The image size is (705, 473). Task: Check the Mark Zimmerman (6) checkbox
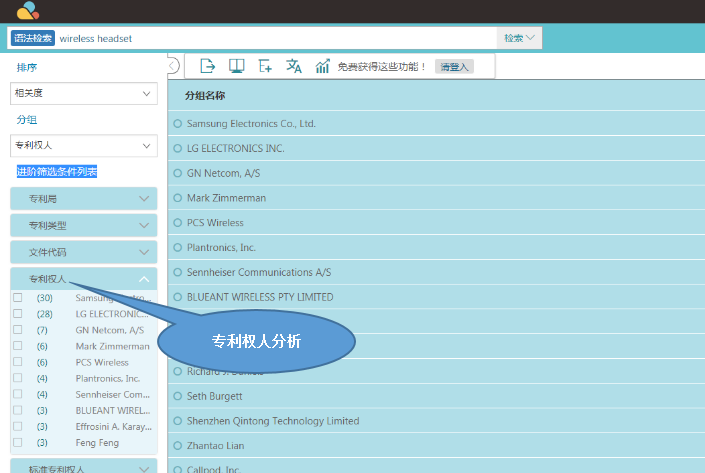tap(18, 345)
